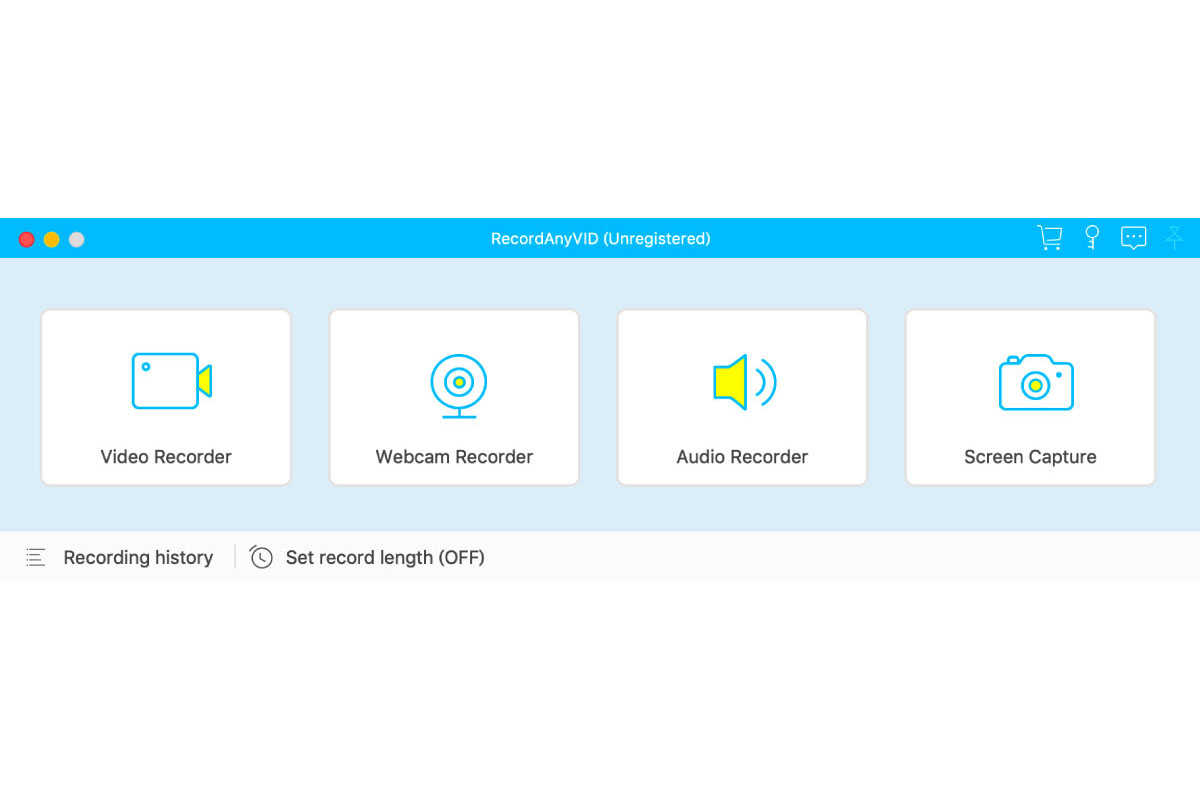Open the feedback chat bubble icon
Image resolution: width=1200 pixels, height=800 pixels.
[1133, 238]
